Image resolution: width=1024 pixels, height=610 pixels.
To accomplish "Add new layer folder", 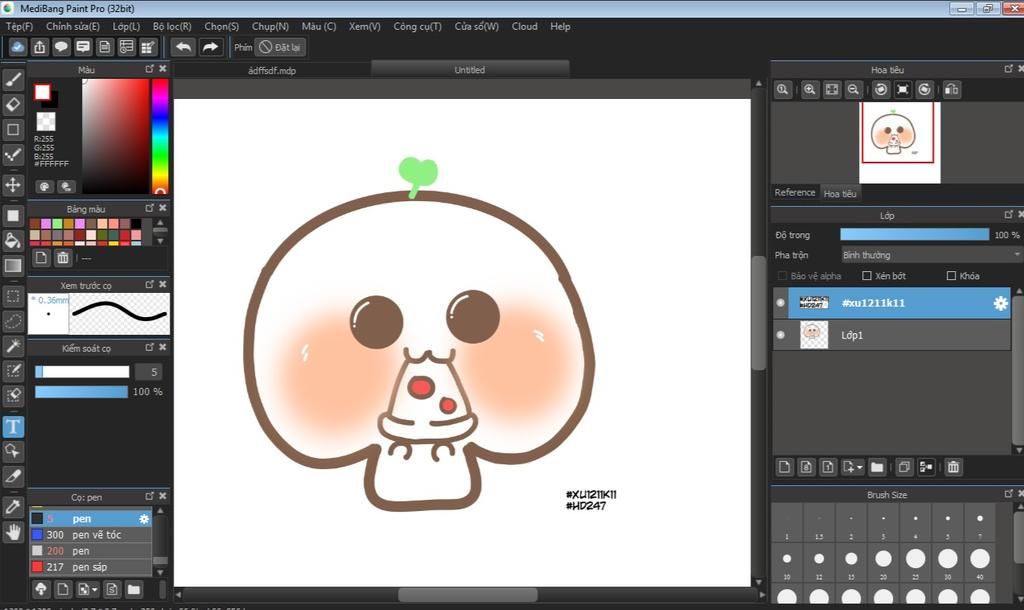I will coord(877,467).
